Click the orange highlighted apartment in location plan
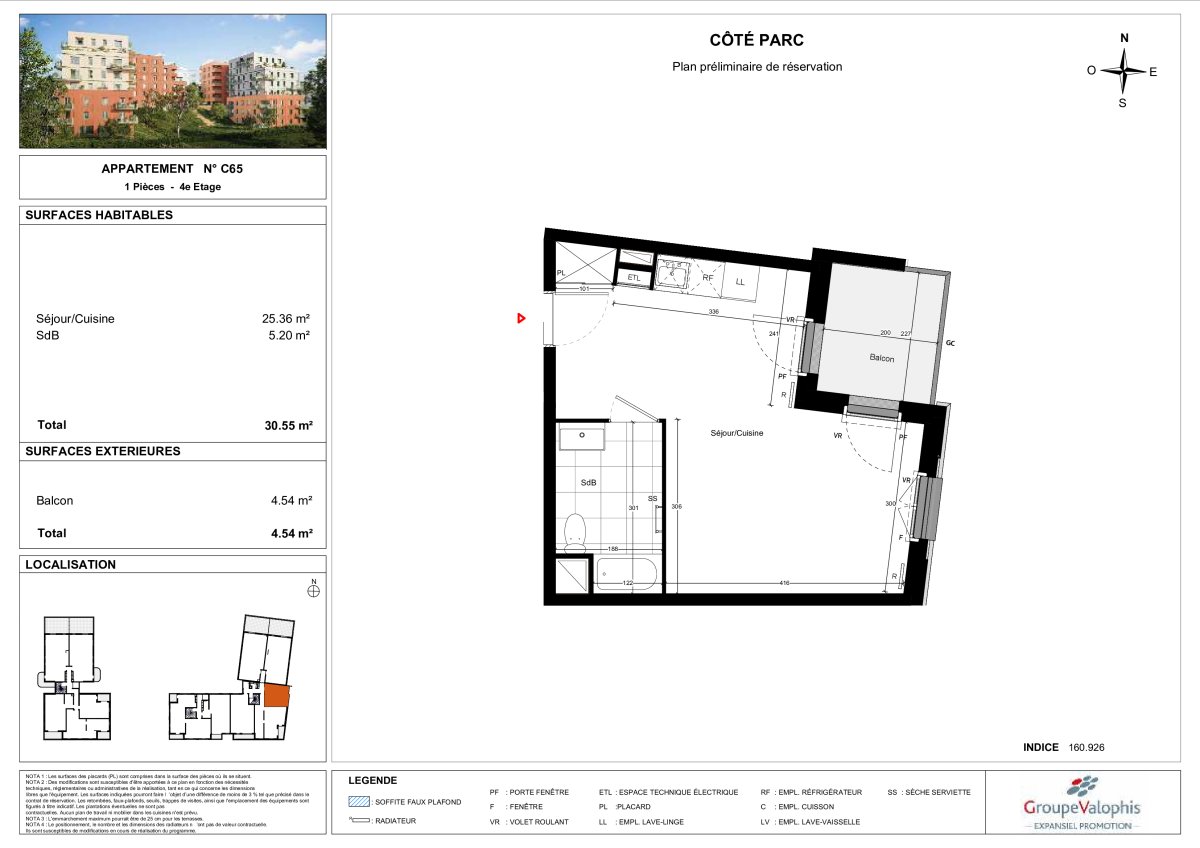The height and width of the screenshot is (848, 1200). (x=276, y=695)
